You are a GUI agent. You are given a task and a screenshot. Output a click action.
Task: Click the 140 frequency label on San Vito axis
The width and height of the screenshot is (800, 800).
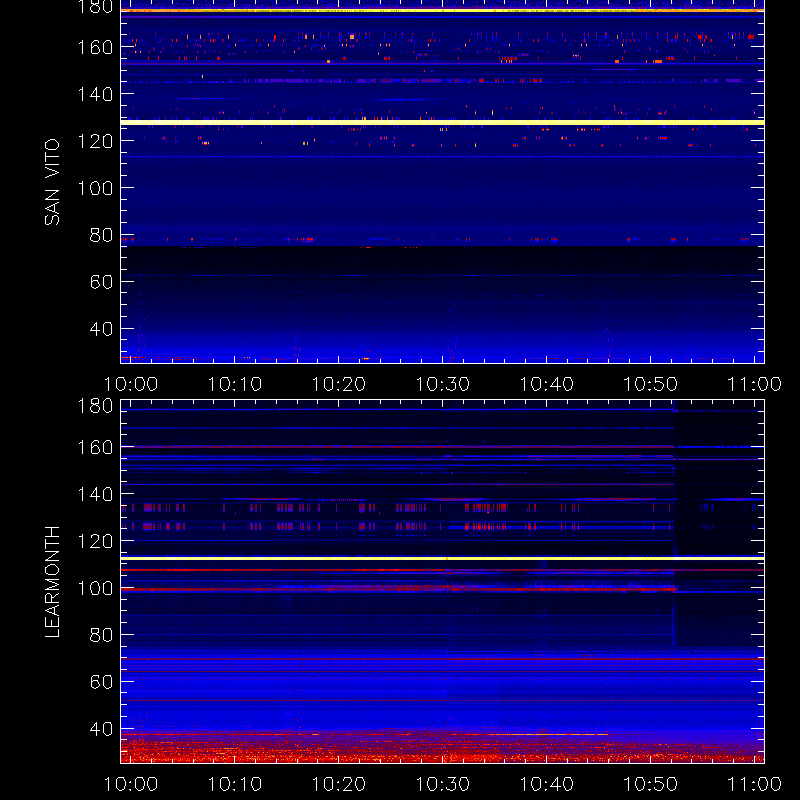click(x=95, y=94)
